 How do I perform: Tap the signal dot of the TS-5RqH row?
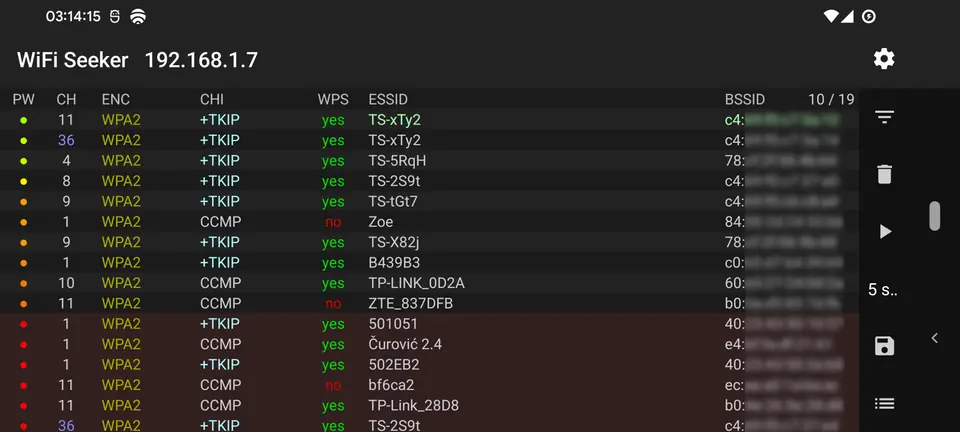24,161
